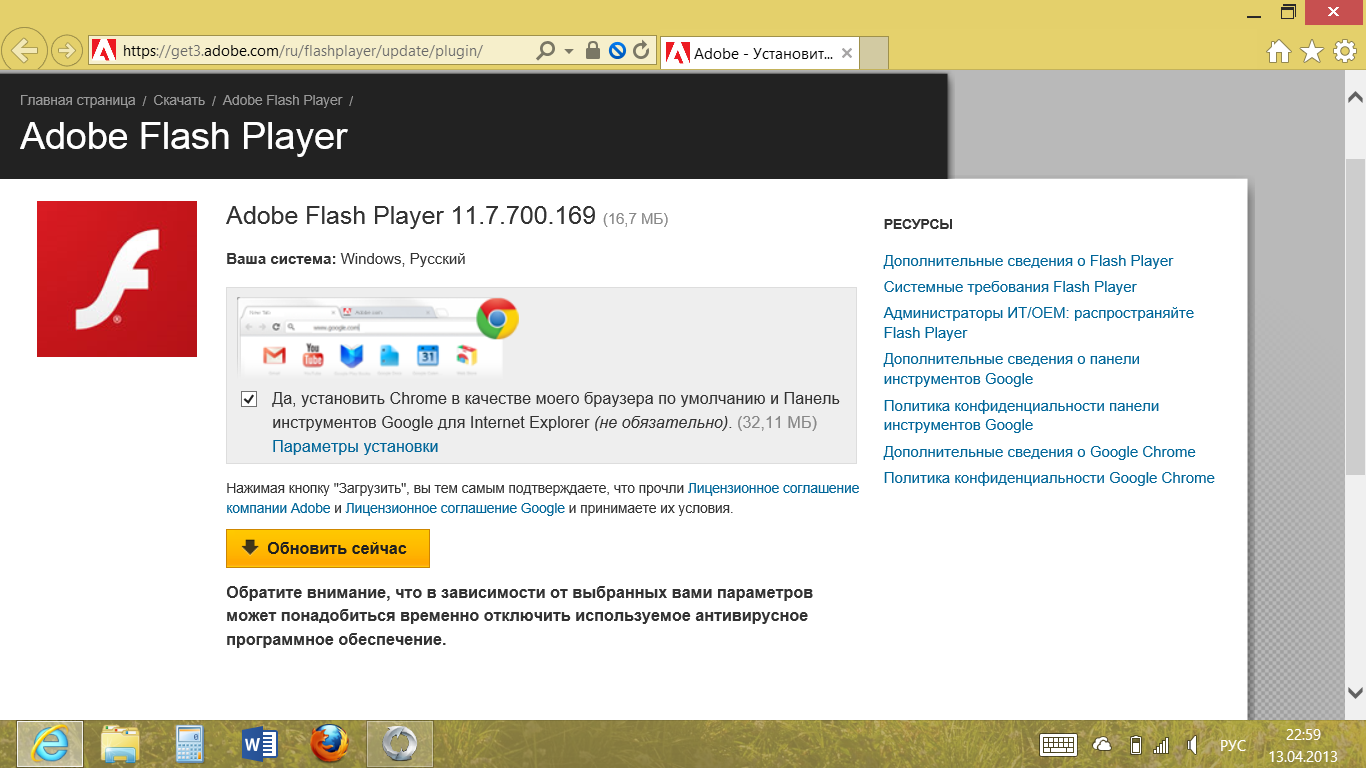Launch Firefox from the taskbar
This screenshot has height=768, width=1366.
(x=329, y=745)
